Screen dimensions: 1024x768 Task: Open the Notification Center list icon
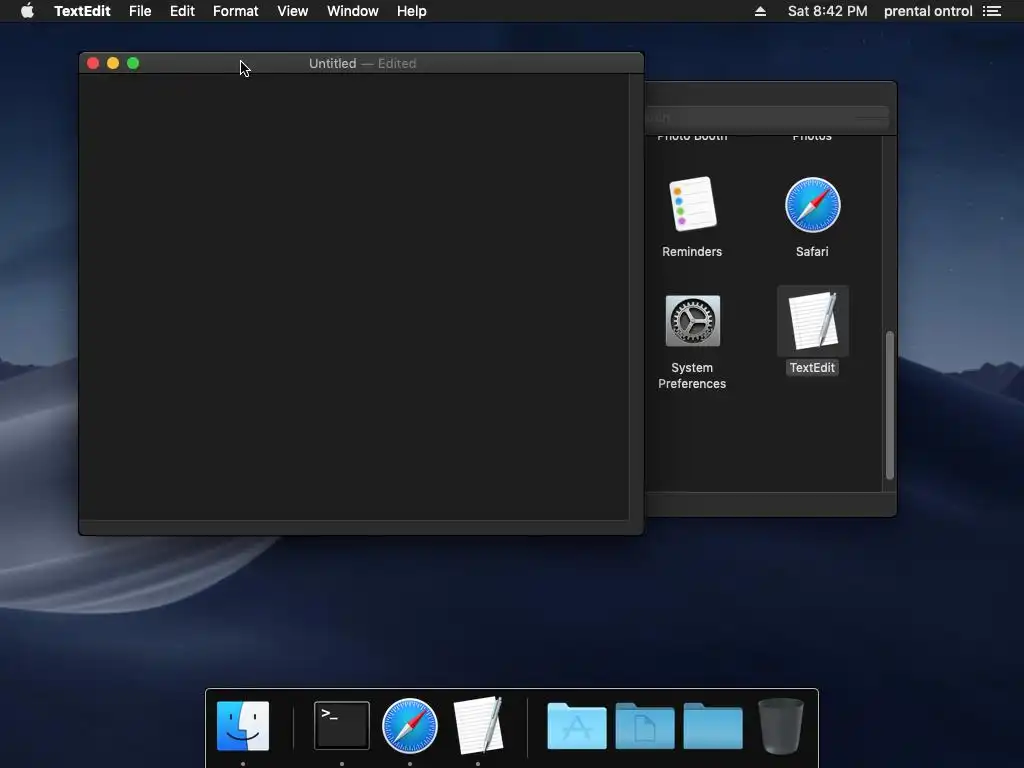point(992,11)
